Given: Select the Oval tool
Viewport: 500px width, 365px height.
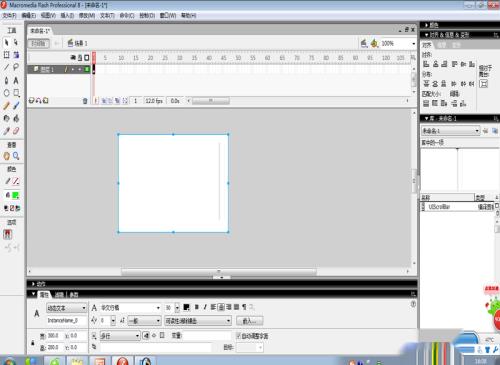Looking at the screenshot, I should (6, 93).
